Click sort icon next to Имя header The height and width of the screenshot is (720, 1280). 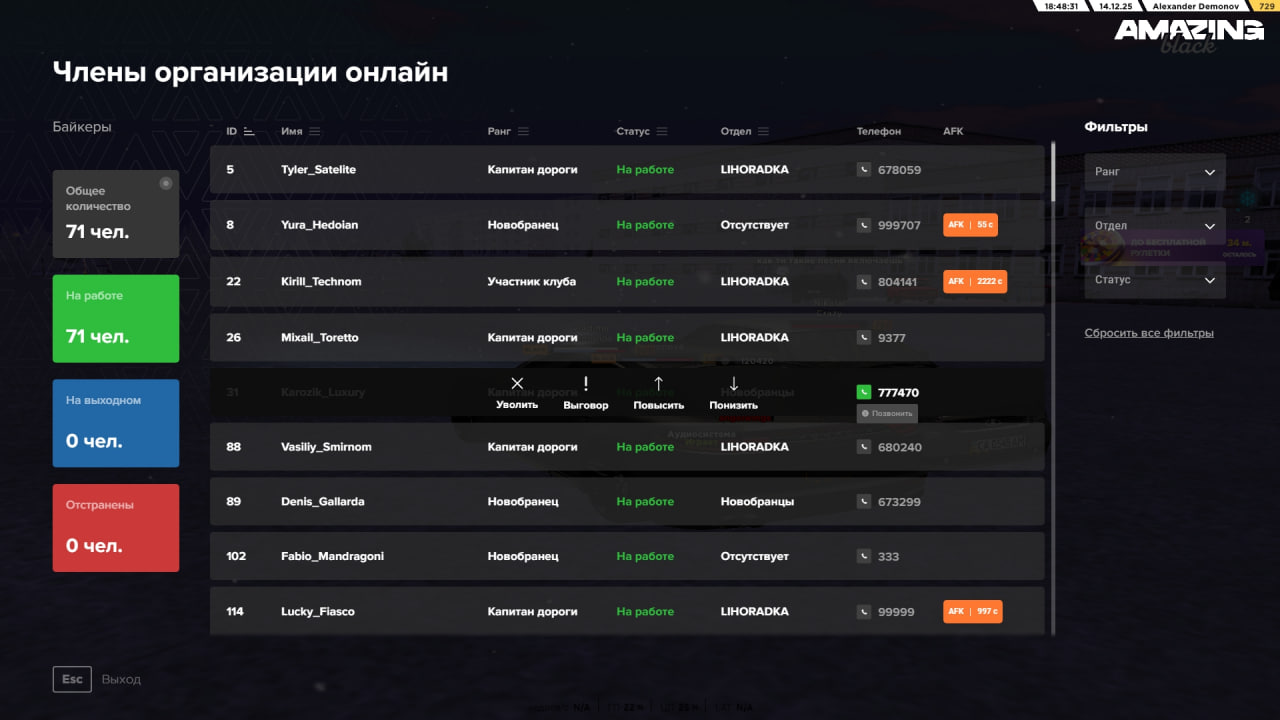315,131
